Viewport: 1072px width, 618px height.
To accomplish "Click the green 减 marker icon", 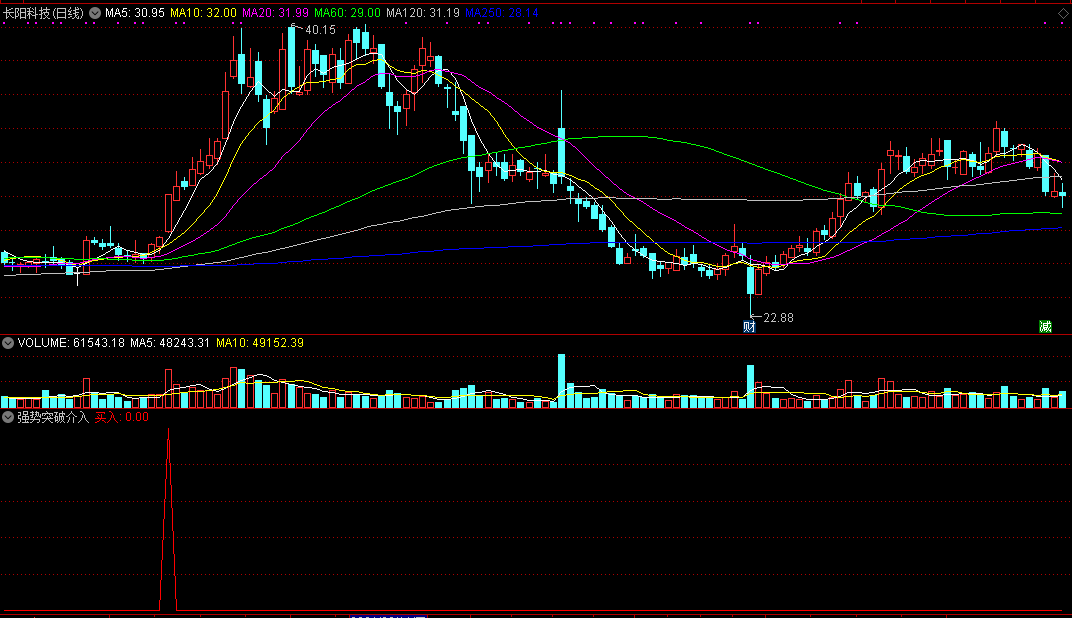I will click(1045, 327).
